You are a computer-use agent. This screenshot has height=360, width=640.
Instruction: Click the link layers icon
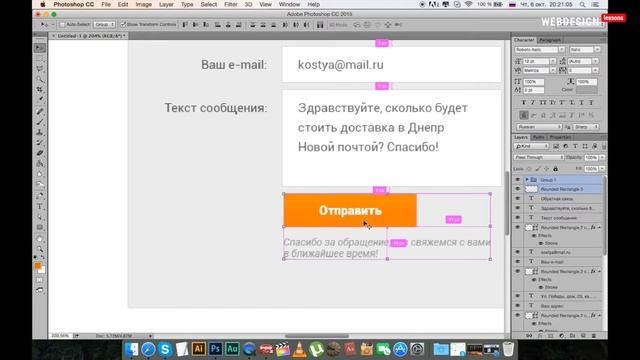(529, 336)
